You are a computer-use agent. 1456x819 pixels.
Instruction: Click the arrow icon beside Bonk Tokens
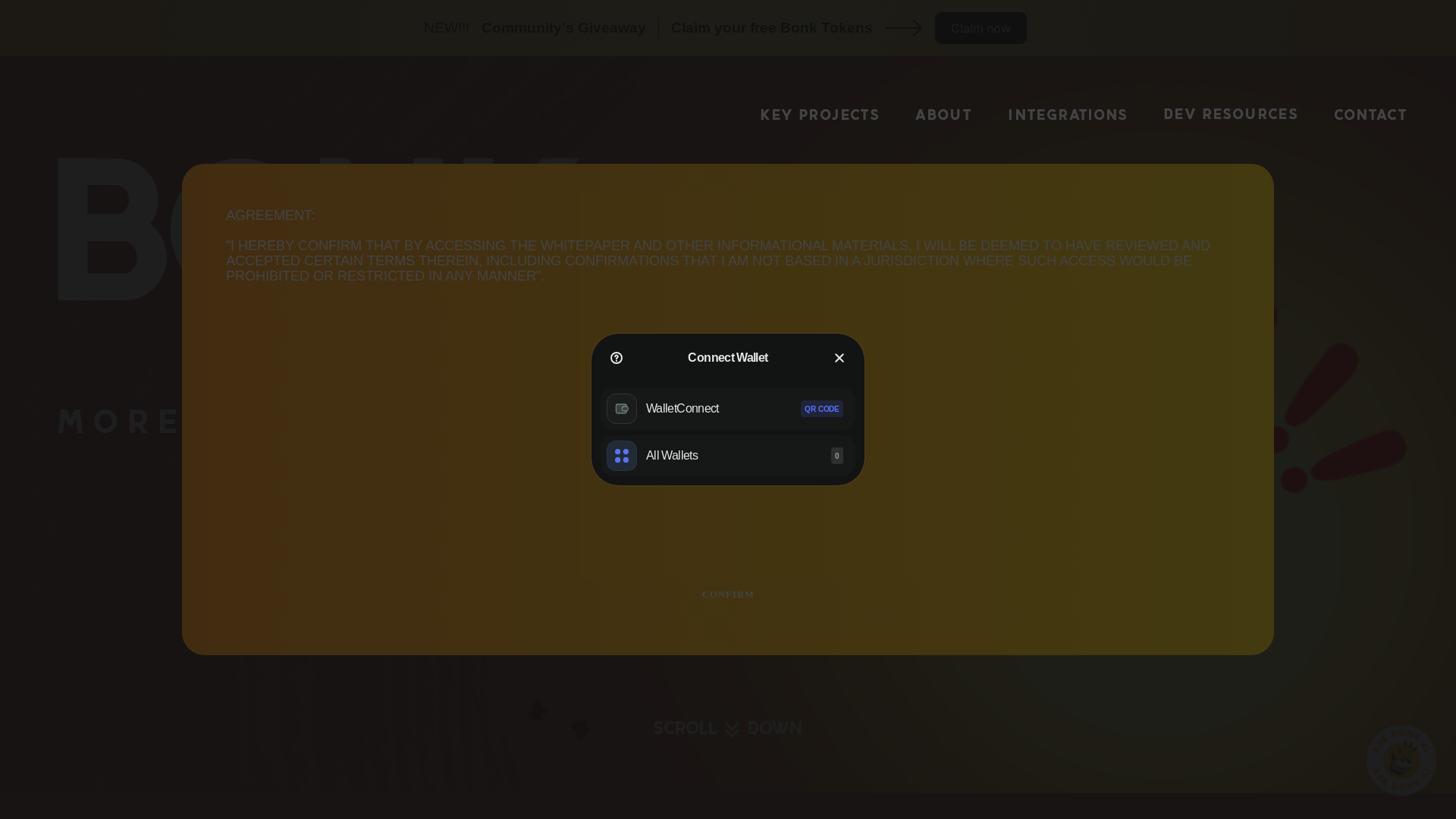click(904, 28)
